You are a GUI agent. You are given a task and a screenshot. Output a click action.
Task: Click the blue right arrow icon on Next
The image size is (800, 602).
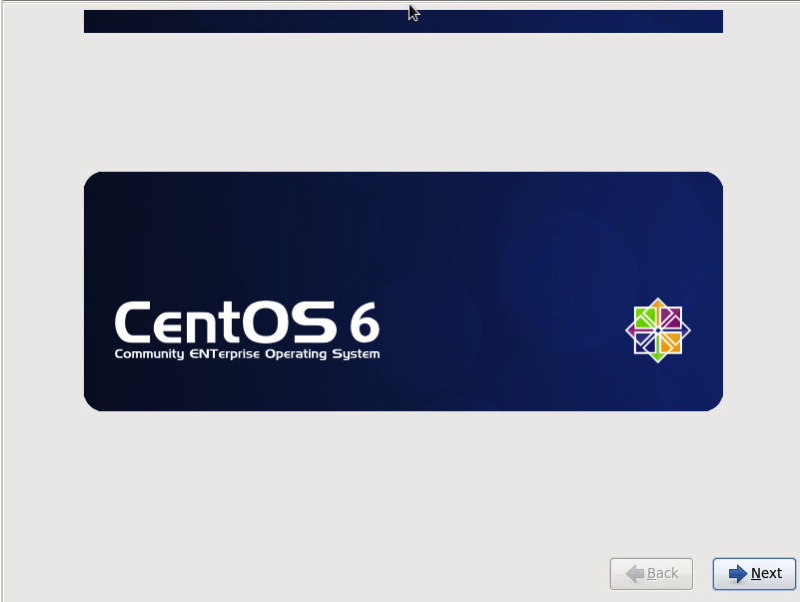pyautogui.click(x=738, y=573)
